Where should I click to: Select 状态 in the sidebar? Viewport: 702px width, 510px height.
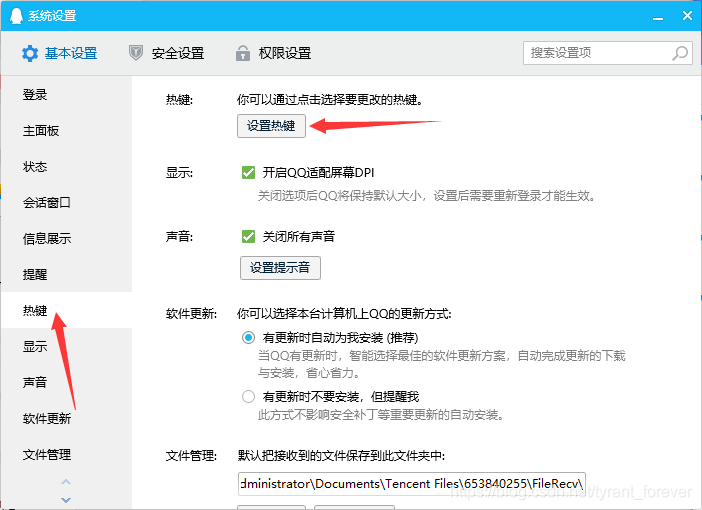[66, 167]
